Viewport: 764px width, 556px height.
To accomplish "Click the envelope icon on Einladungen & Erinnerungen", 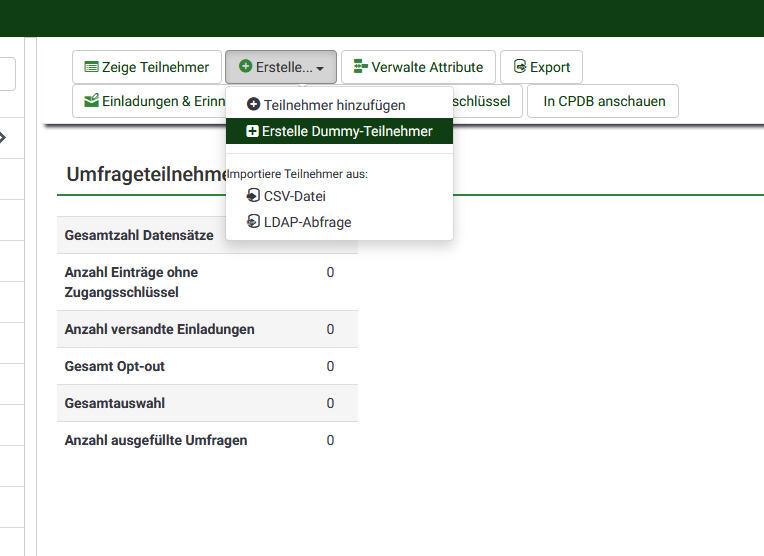I will tap(91, 101).
